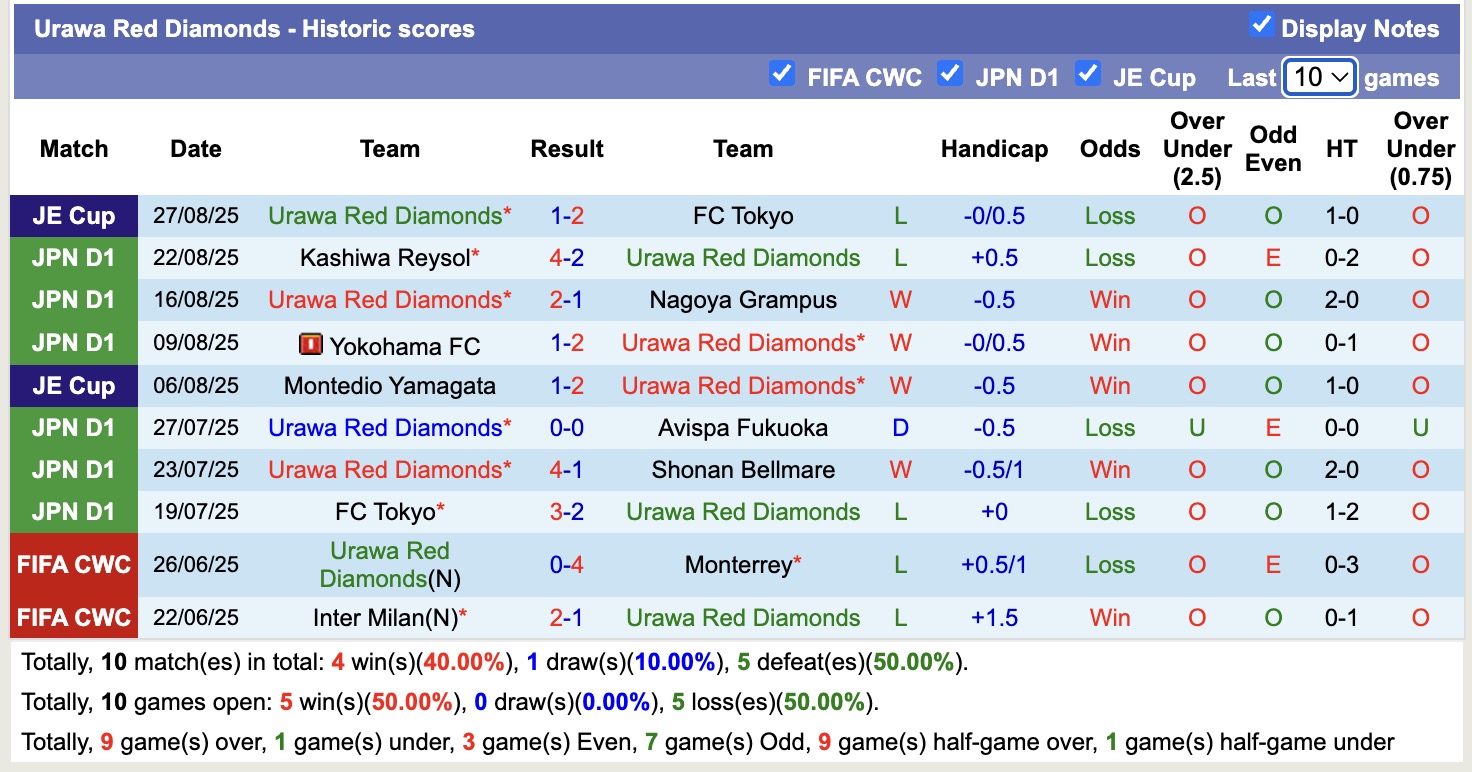Click the Monterrey team name
1472x772 pixels.
tap(742, 564)
